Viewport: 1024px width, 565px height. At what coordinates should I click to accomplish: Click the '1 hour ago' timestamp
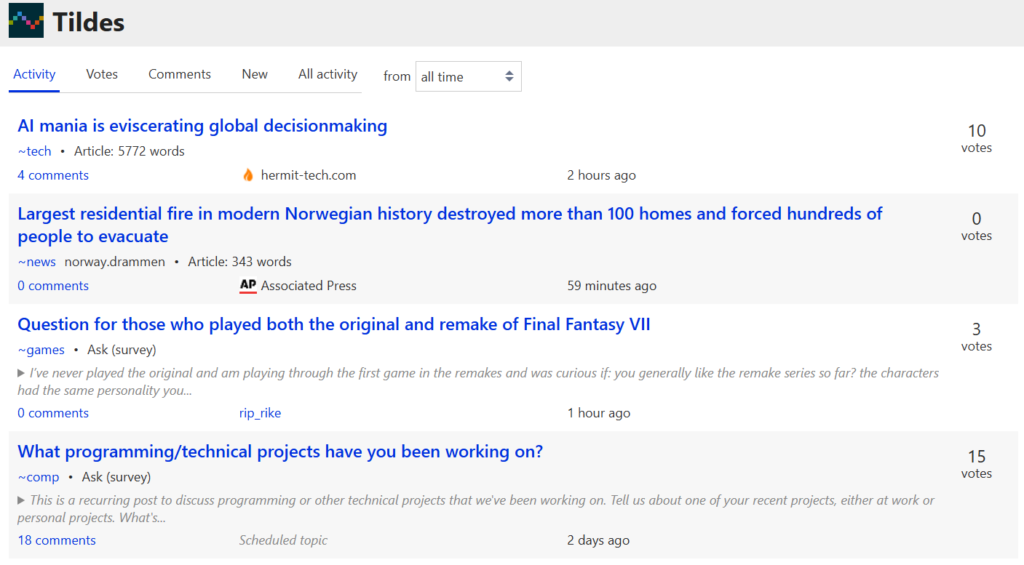599,413
